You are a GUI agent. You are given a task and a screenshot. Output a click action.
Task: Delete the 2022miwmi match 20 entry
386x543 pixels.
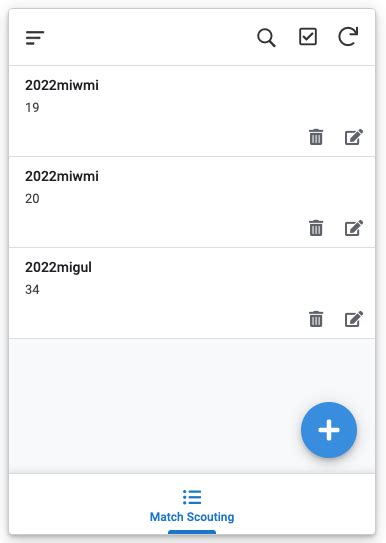(x=316, y=228)
